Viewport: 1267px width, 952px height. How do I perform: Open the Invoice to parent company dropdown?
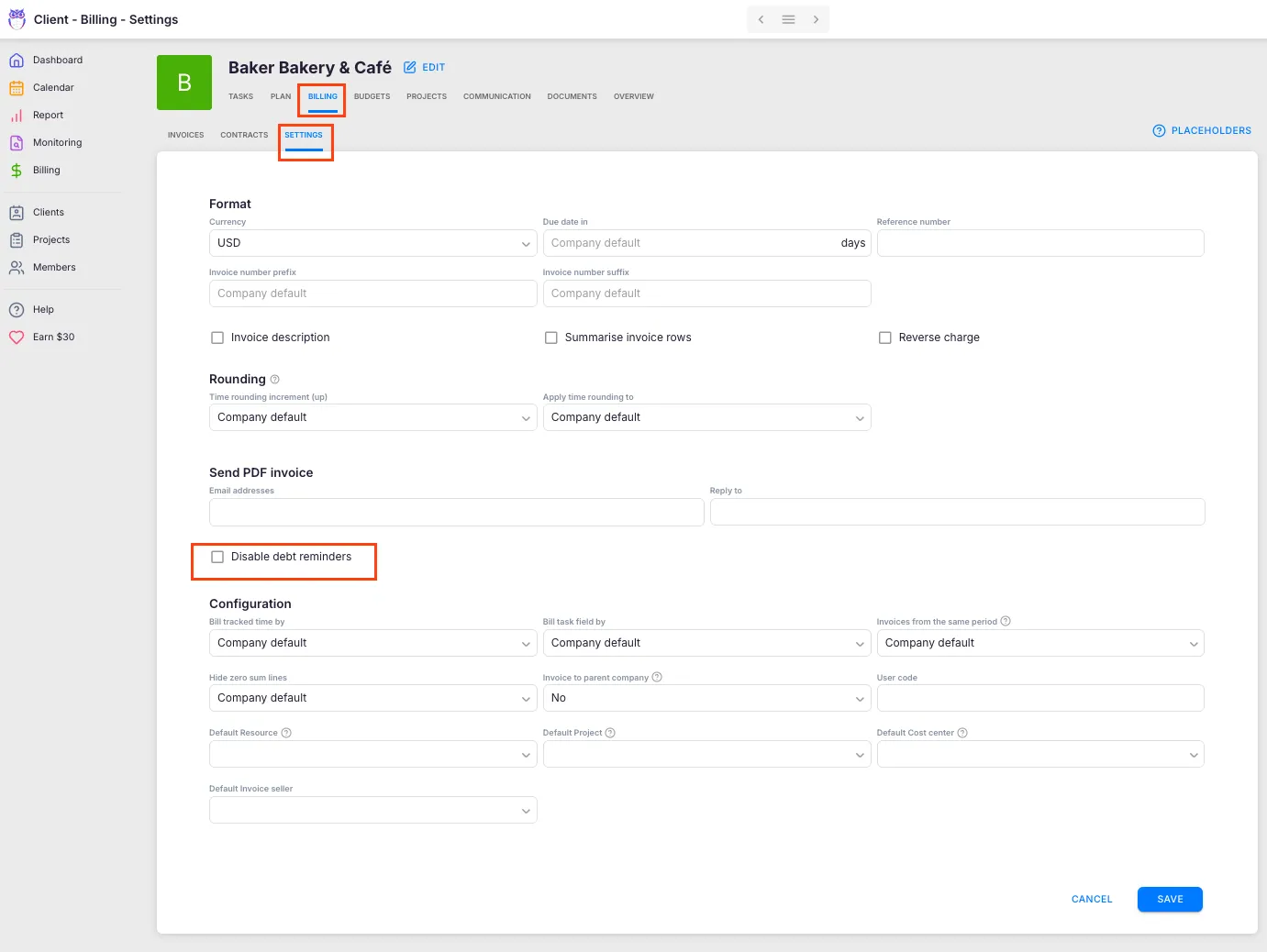click(706, 698)
